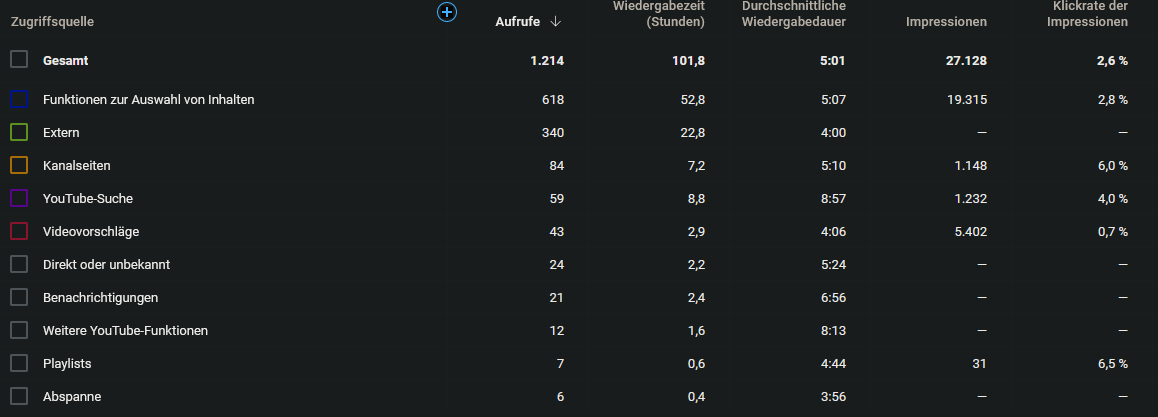Toggle the Gesamt checkbox
This screenshot has height=417, width=1158.
pyautogui.click(x=19, y=60)
